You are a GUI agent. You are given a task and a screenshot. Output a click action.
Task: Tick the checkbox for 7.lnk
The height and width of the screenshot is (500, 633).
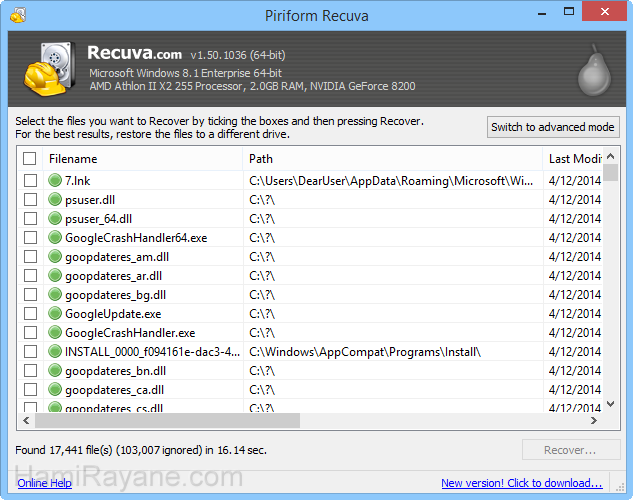[x=30, y=180]
